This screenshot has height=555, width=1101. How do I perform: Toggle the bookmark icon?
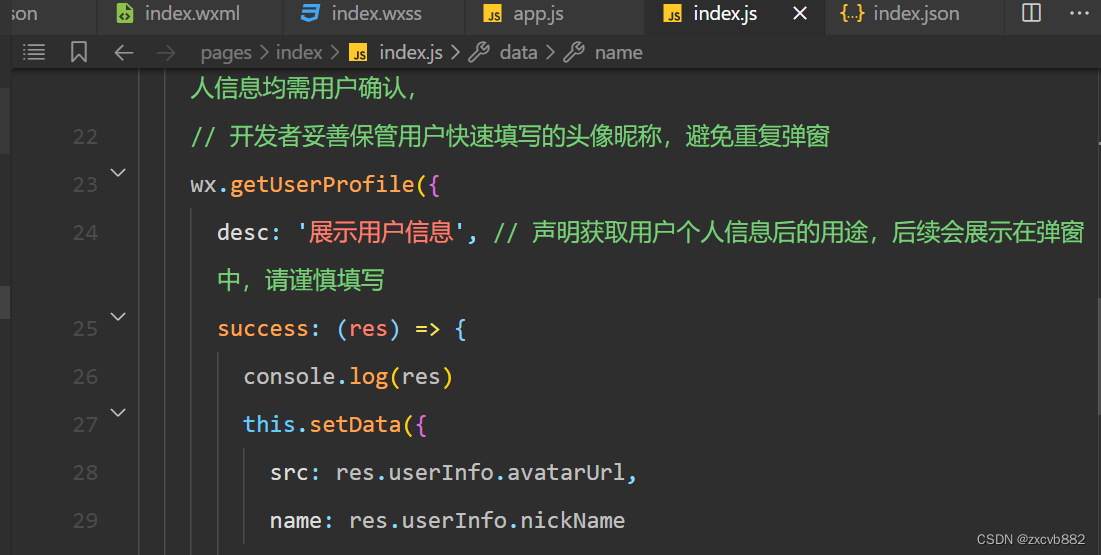(79, 52)
